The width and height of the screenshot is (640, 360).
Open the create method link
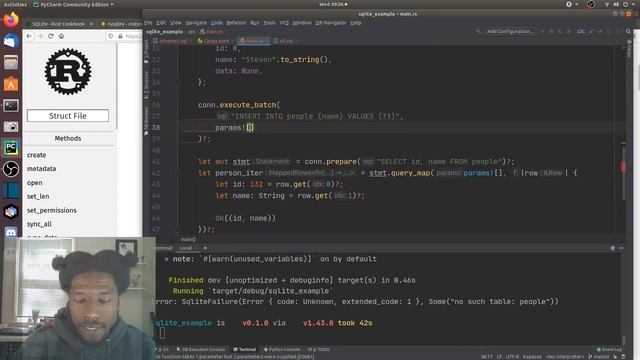[x=36, y=155]
